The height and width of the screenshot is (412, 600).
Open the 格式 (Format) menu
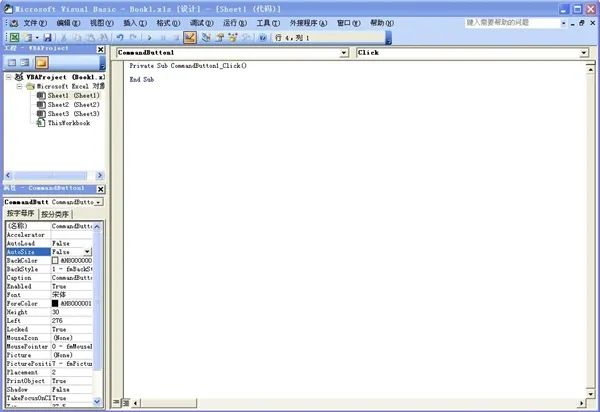(168, 23)
